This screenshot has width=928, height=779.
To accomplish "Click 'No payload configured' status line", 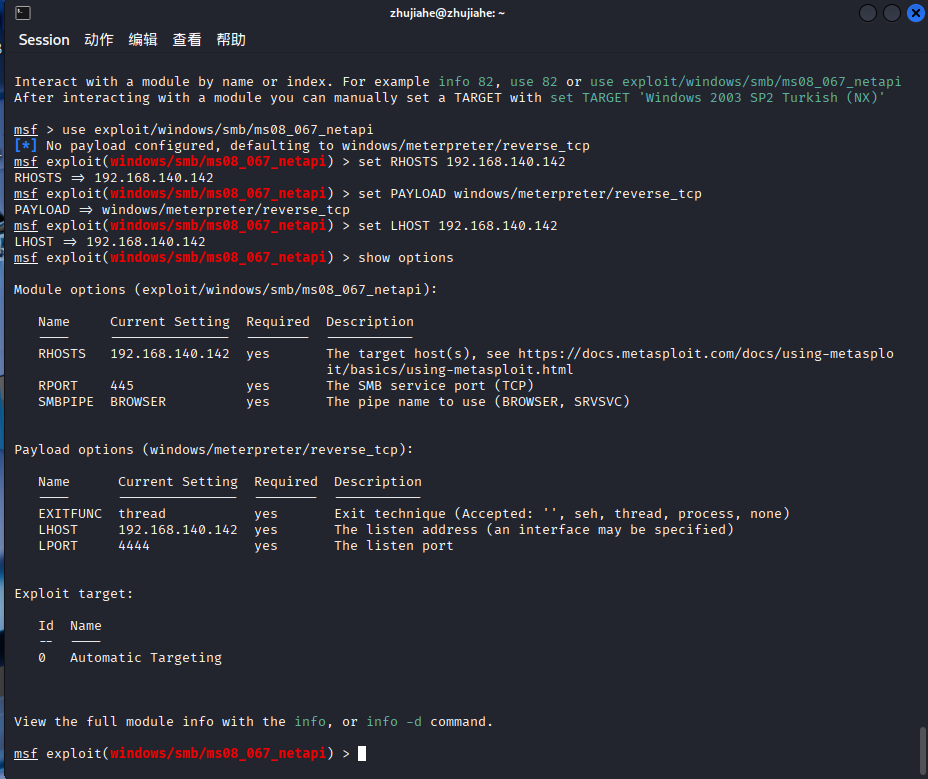I will (302, 146).
